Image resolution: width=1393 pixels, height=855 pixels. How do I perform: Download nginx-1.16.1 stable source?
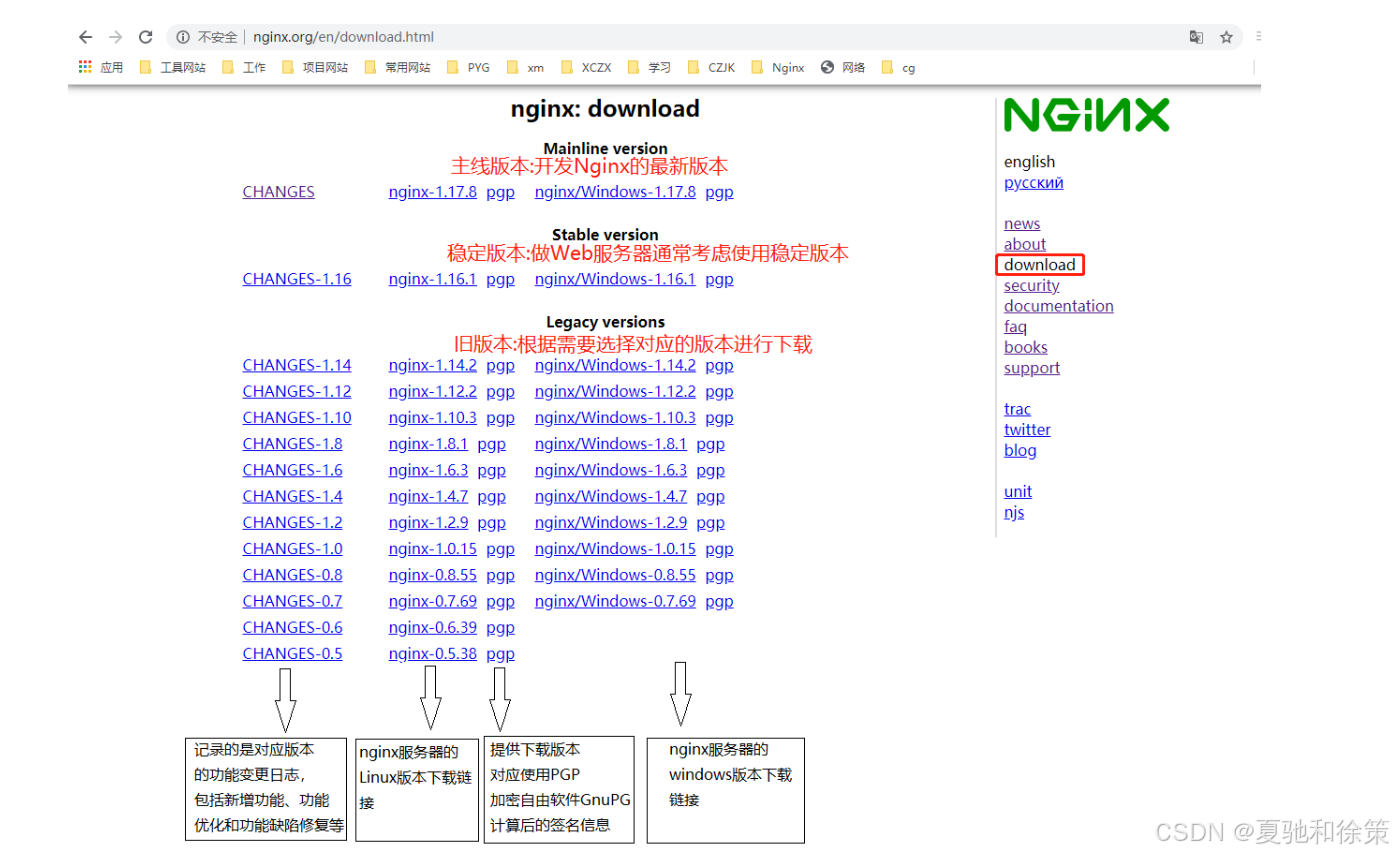pos(432,279)
